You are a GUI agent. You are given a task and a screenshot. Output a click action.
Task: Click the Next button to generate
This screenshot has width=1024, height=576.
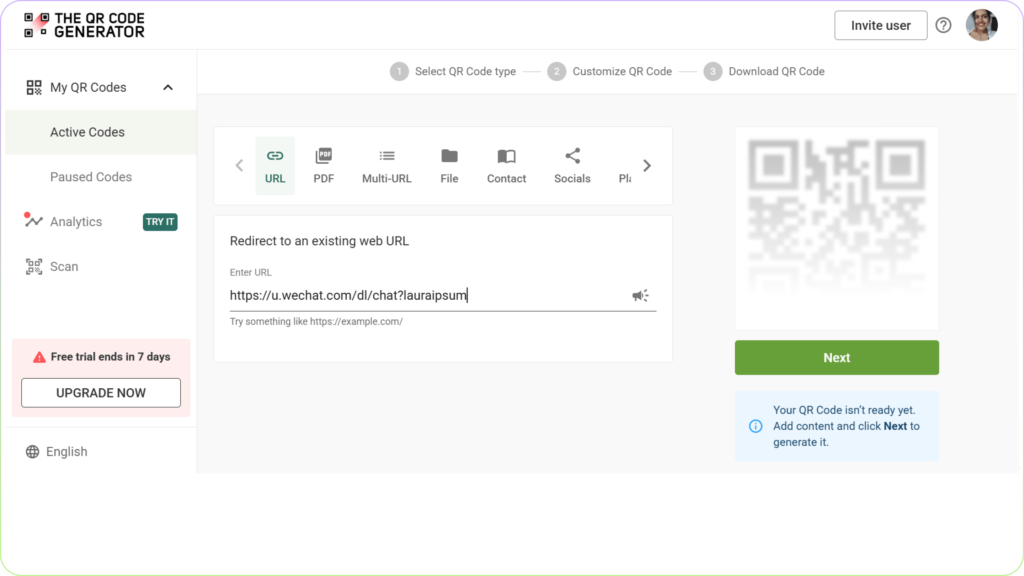[836, 357]
